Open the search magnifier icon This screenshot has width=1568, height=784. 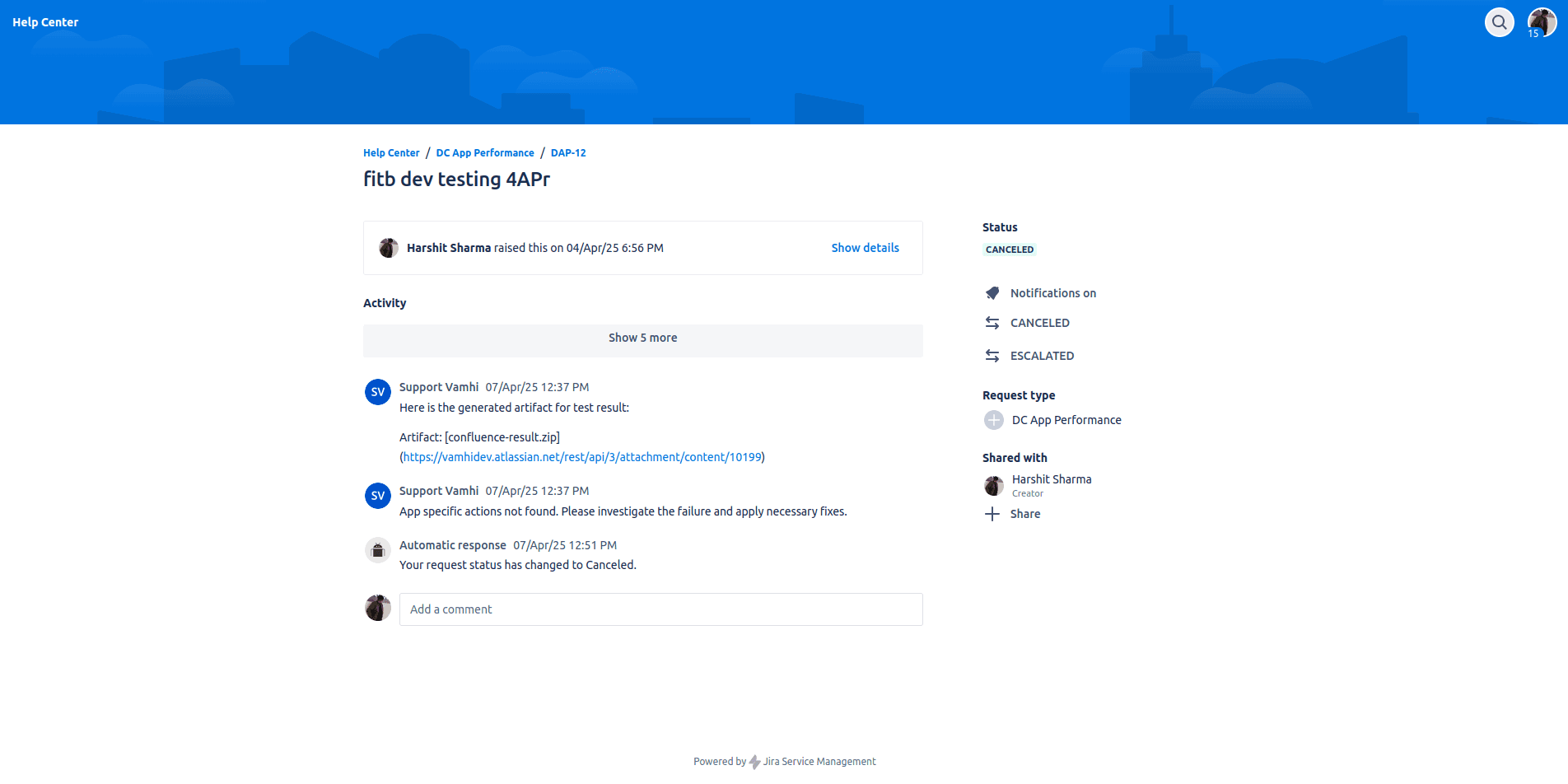pyautogui.click(x=1499, y=22)
